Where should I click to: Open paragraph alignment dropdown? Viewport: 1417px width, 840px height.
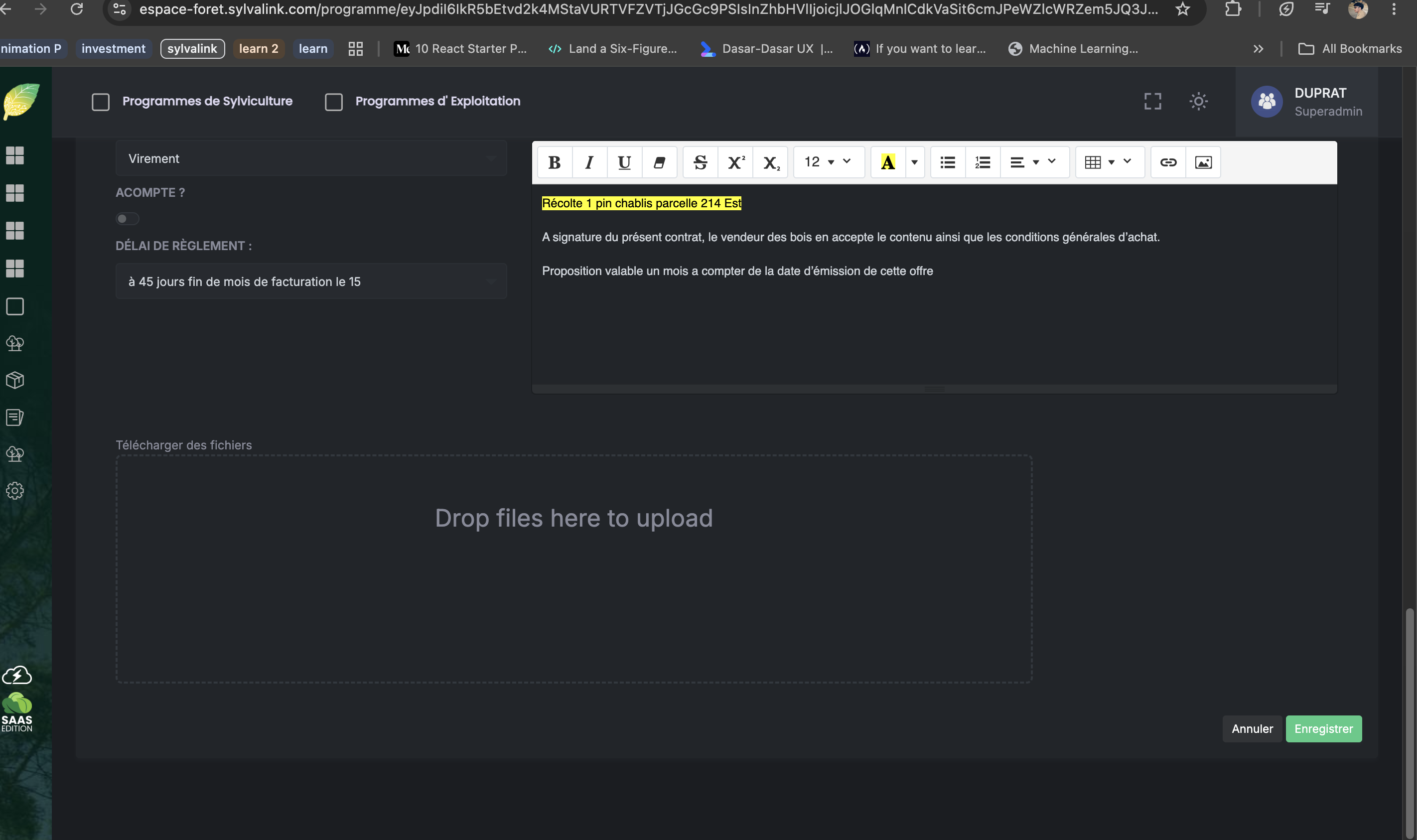coord(1034,162)
